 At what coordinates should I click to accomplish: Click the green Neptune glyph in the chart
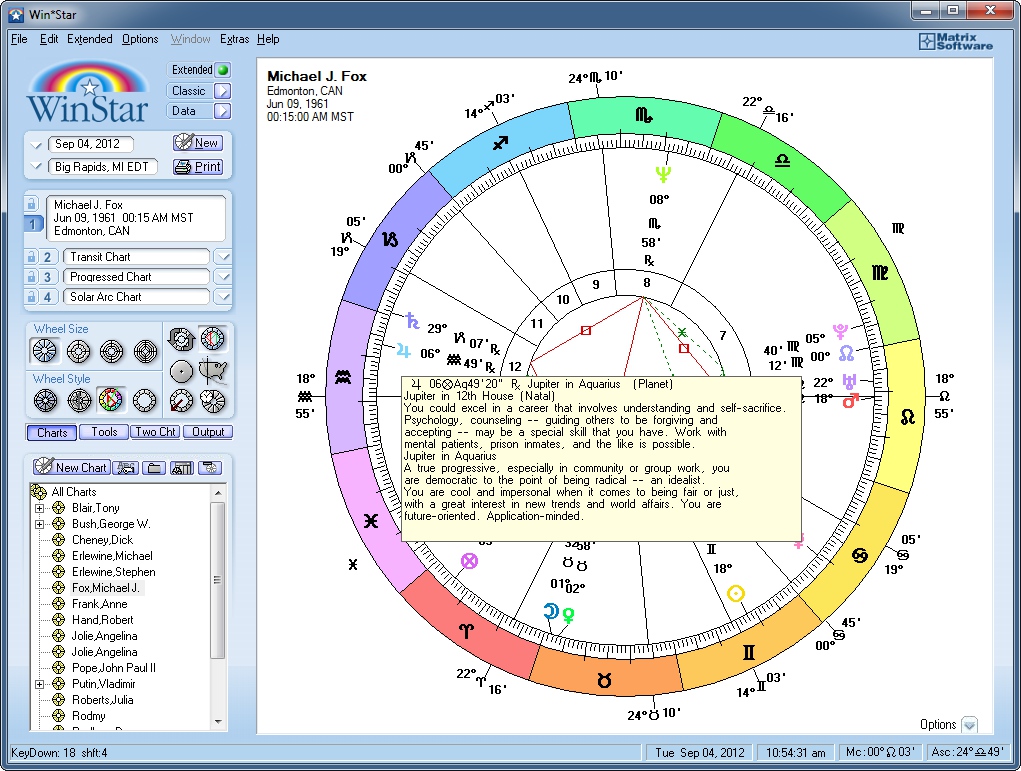coord(663,174)
